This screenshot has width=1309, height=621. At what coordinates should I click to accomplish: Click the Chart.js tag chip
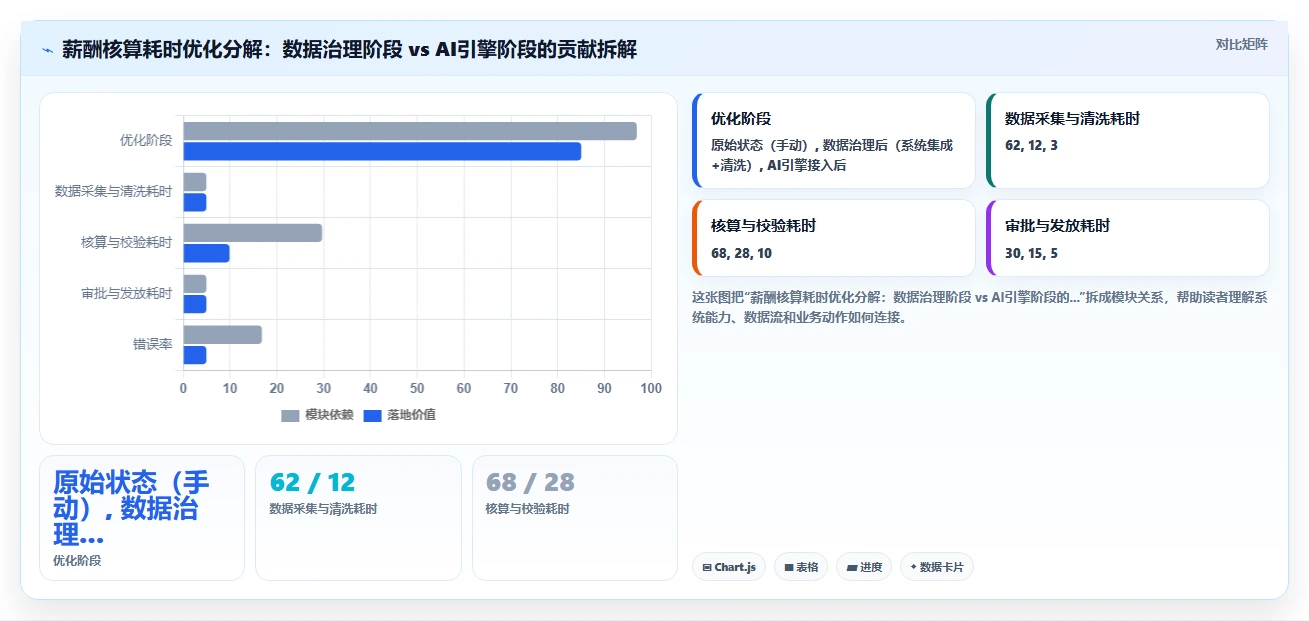[x=728, y=567]
